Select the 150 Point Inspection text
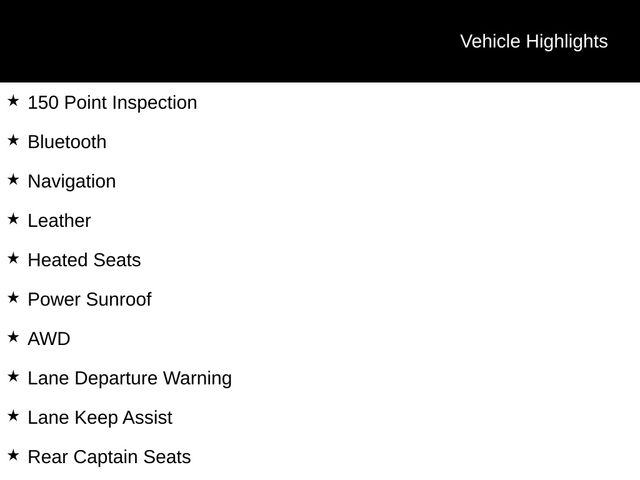This screenshot has height=480, width=640. 112,103
